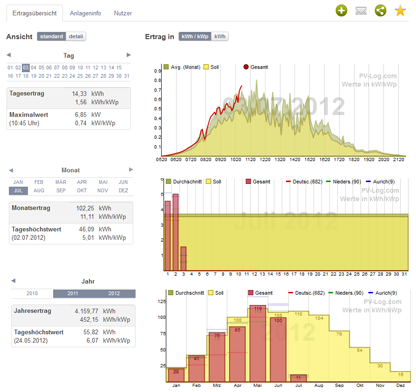Go to previous month arrow
Image resolution: width=416 pixels, height=392 pixels.
[x=11, y=170]
